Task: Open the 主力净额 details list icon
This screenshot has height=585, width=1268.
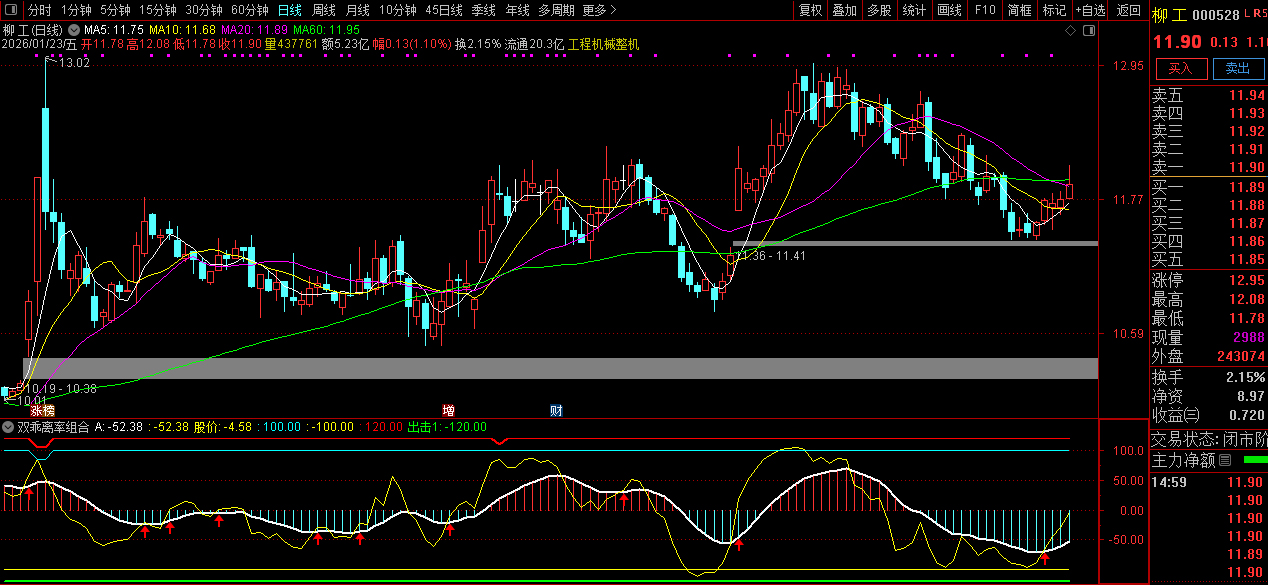Action: [1225, 461]
